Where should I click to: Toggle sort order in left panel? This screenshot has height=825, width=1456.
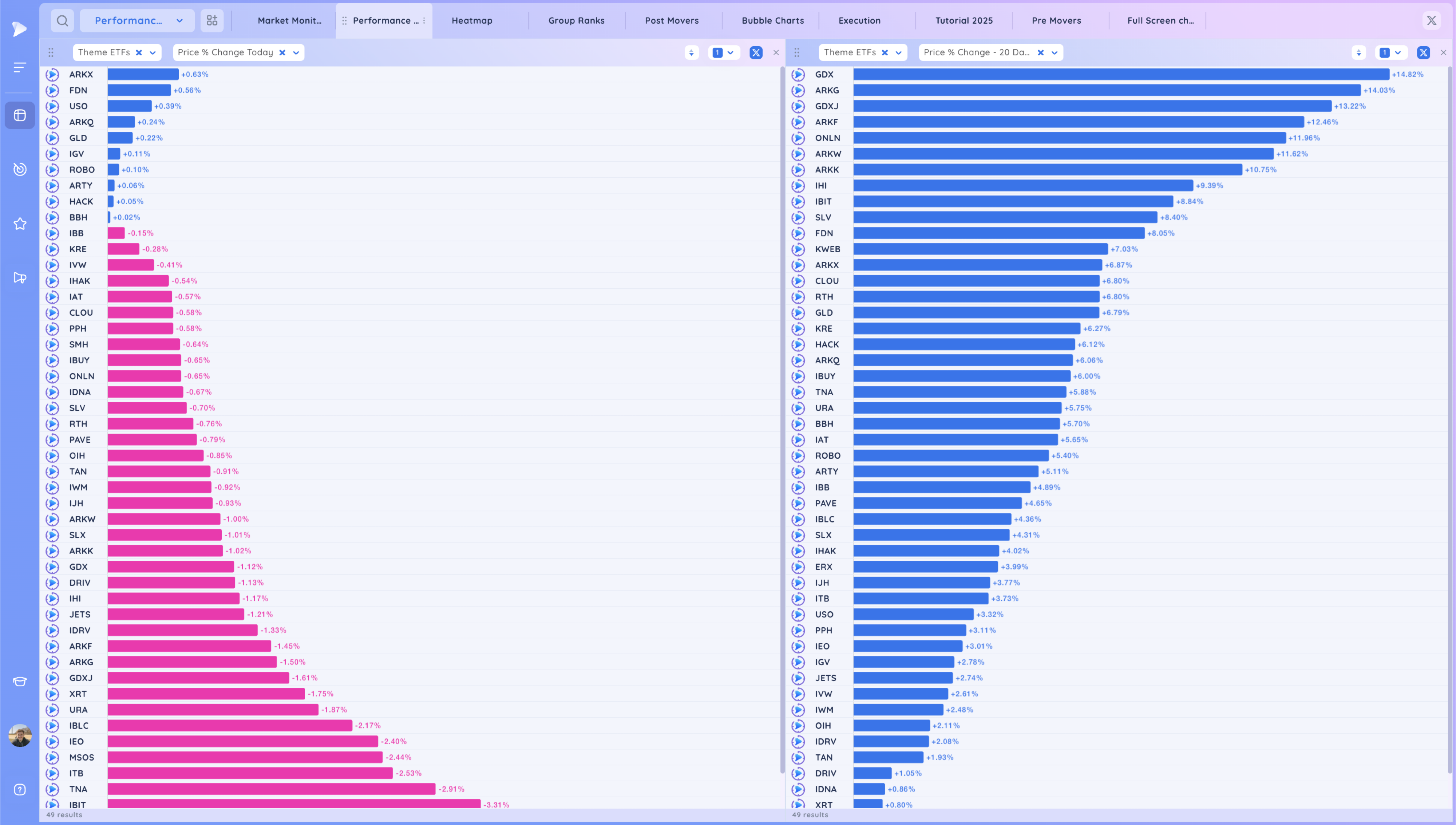pyautogui.click(x=691, y=53)
